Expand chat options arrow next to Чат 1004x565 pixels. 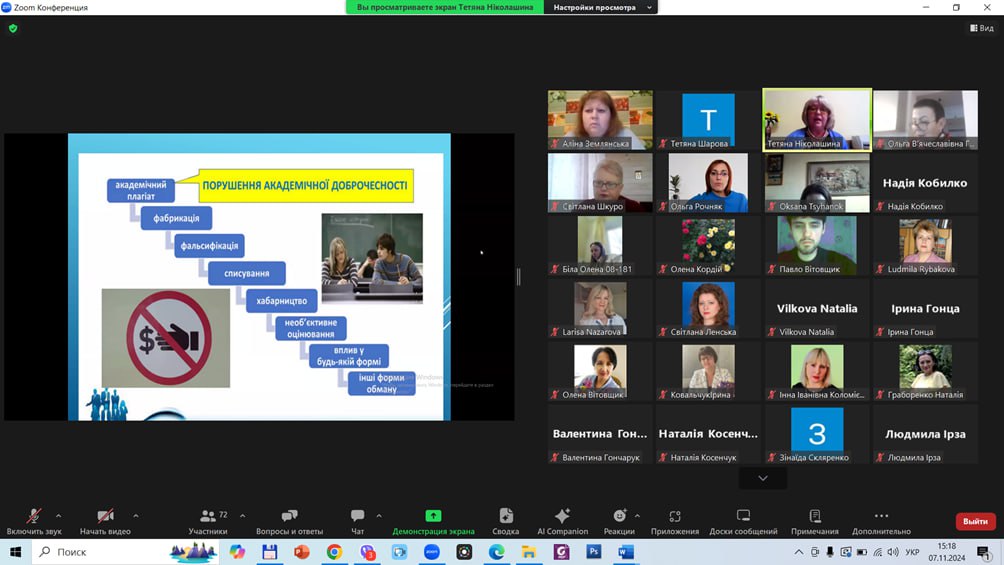pyautogui.click(x=379, y=516)
